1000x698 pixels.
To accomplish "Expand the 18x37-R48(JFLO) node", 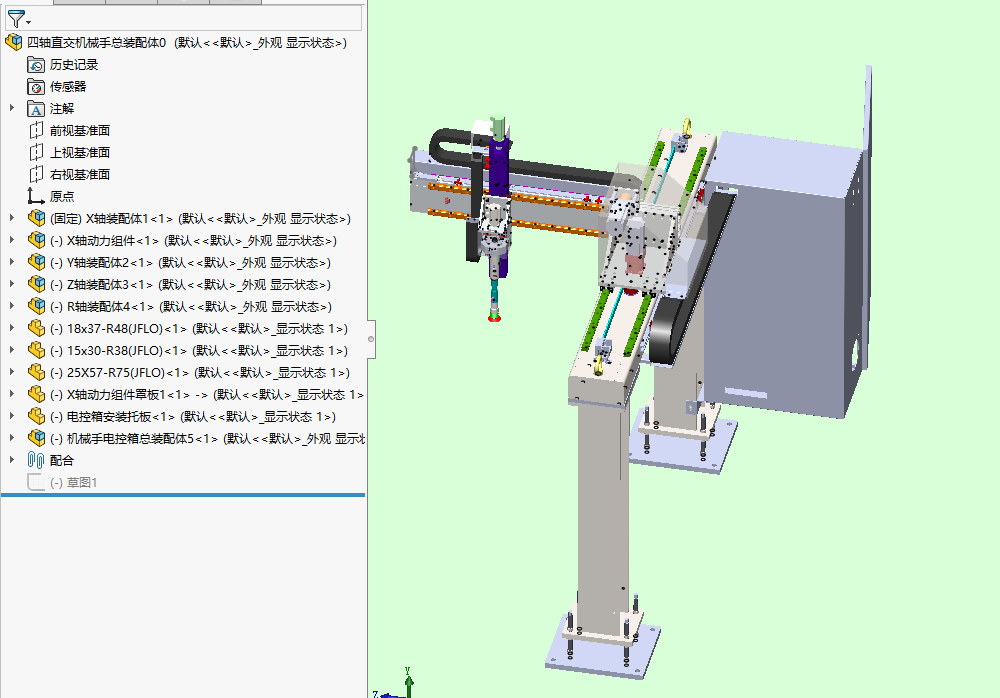I will pos(11,329).
